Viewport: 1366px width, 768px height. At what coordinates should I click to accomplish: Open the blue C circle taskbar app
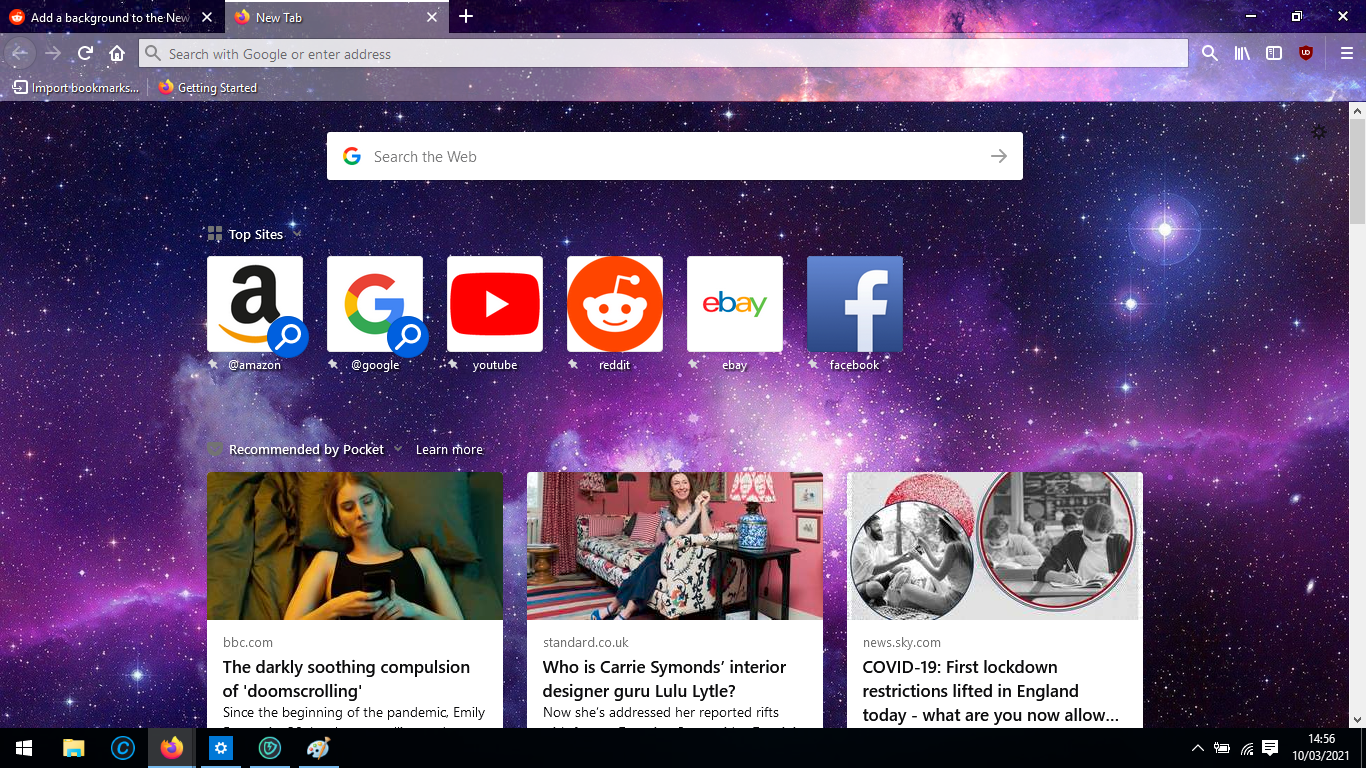[123, 748]
